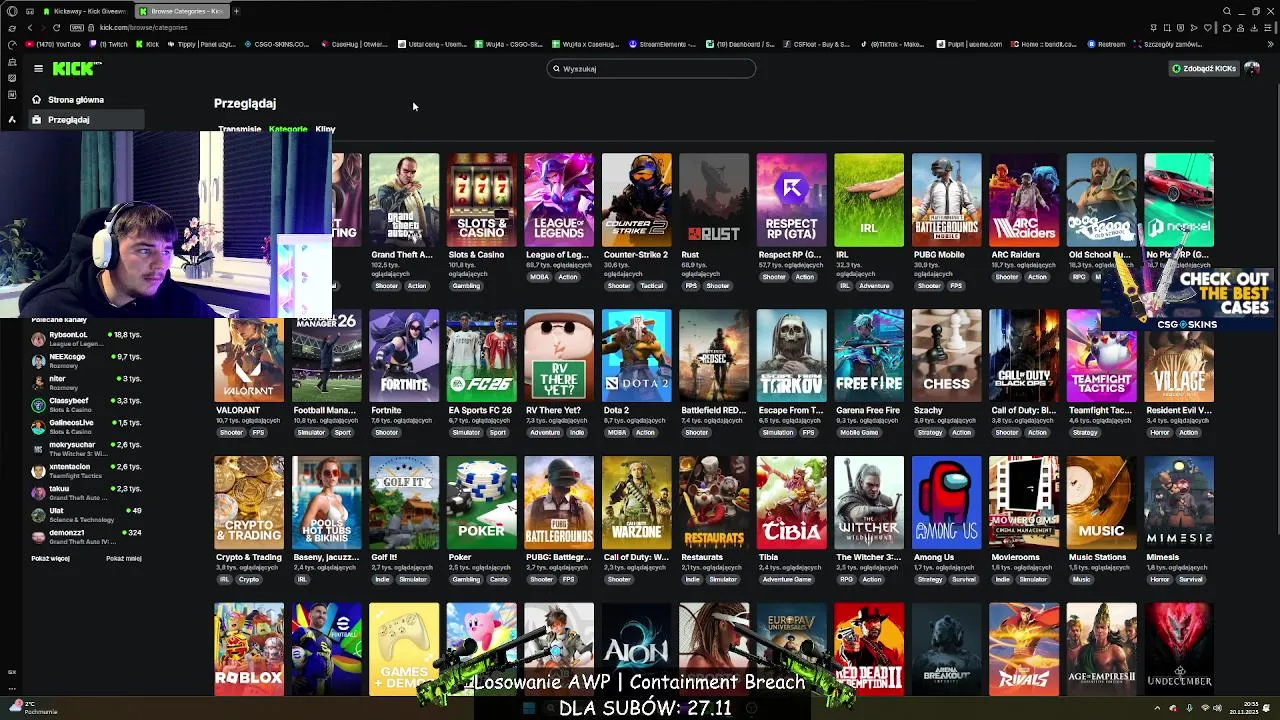This screenshot has width=1280, height=720.
Task: Open the Twitch bookmark
Action: point(109,44)
